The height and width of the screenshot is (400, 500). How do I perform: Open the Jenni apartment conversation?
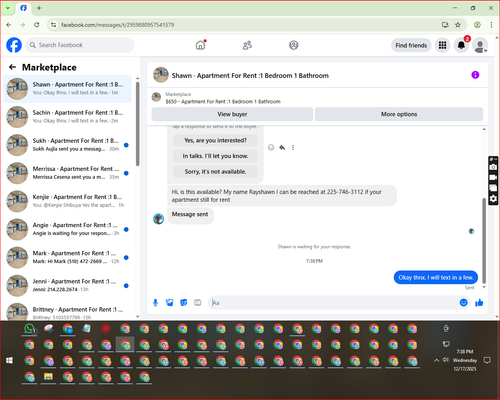68,285
